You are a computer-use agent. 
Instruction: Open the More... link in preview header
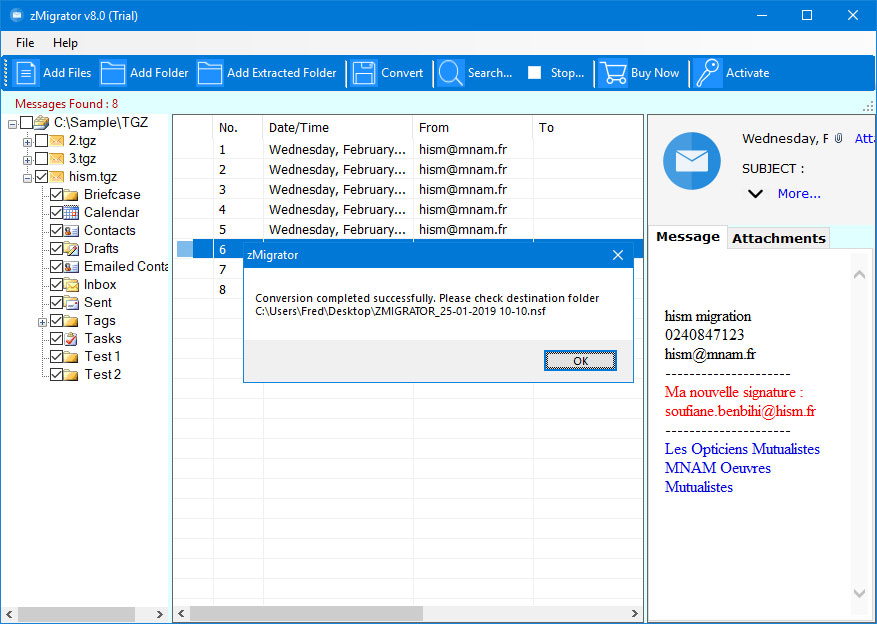799,194
